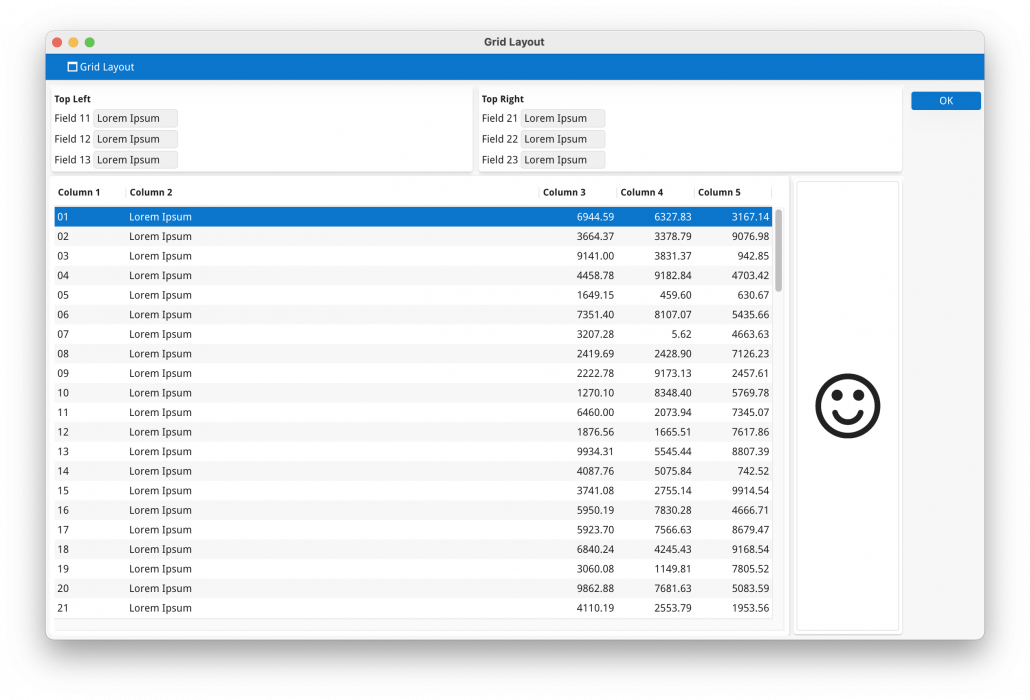Screen dimensions: 1030x700
Task: Click the Column 2 header
Action: coord(151,192)
